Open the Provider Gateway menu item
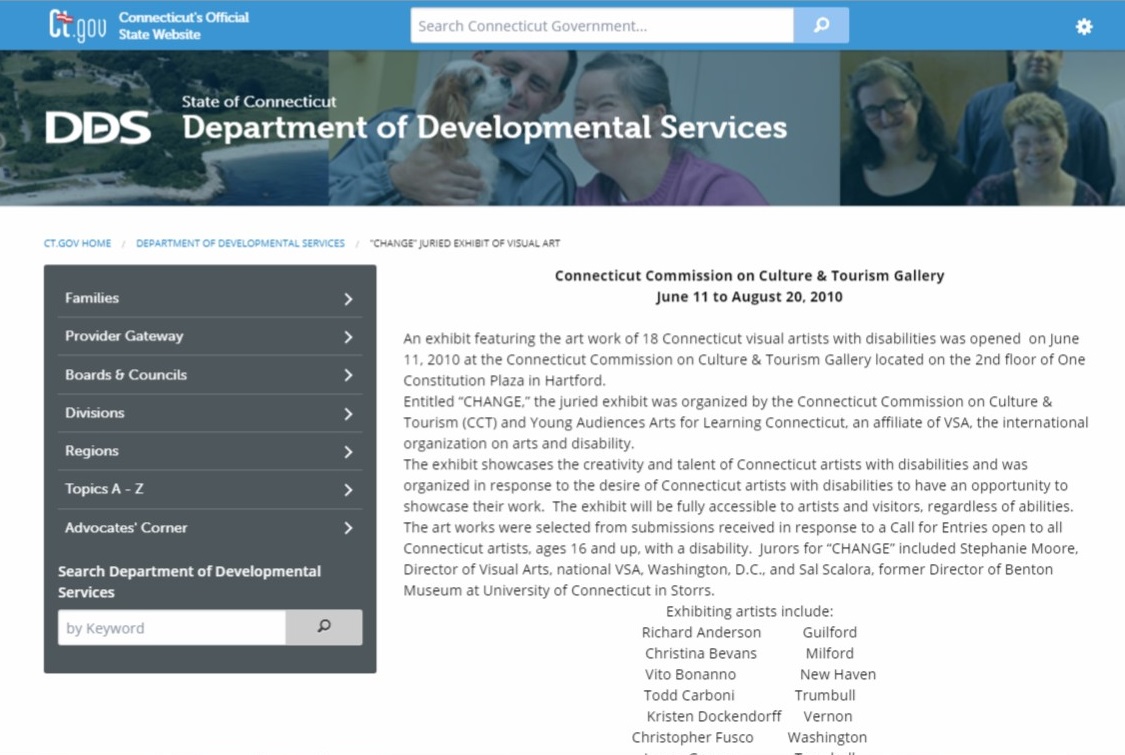The width and height of the screenshot is (1125, 755). [124, 336]
